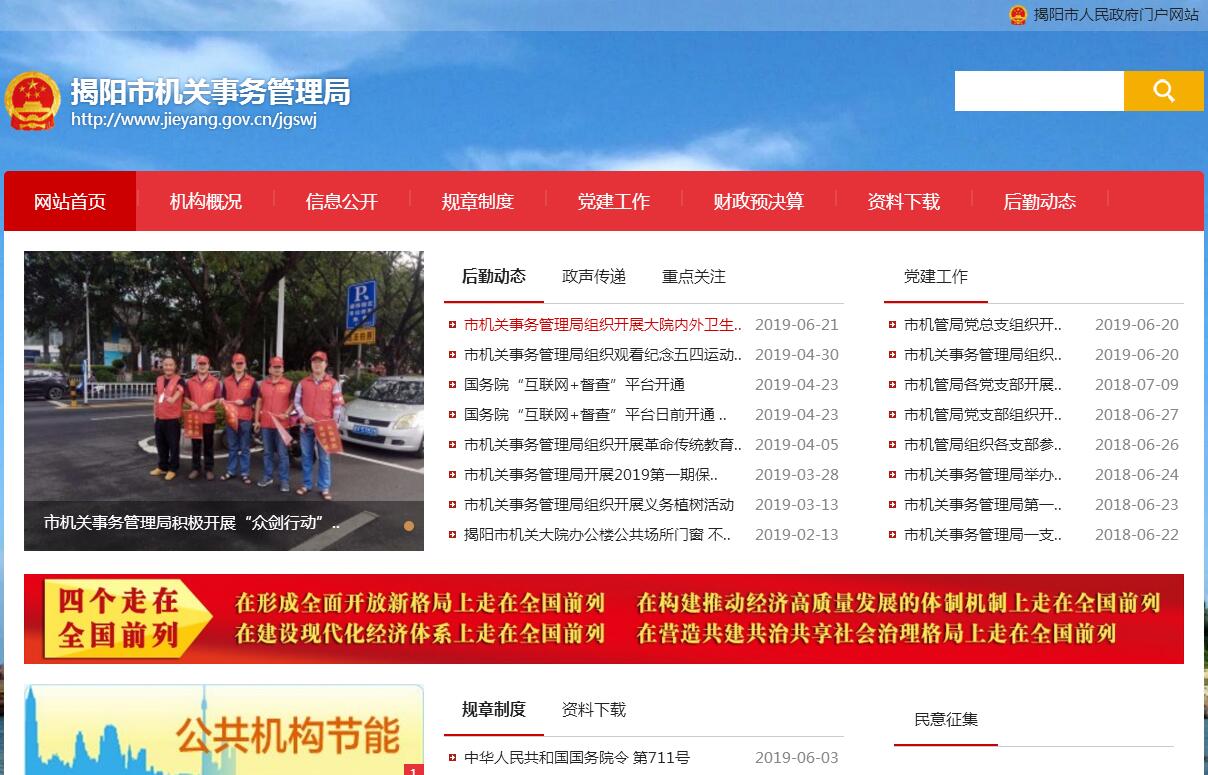Click the small emblem icon in top bar

coord(1018,15)
